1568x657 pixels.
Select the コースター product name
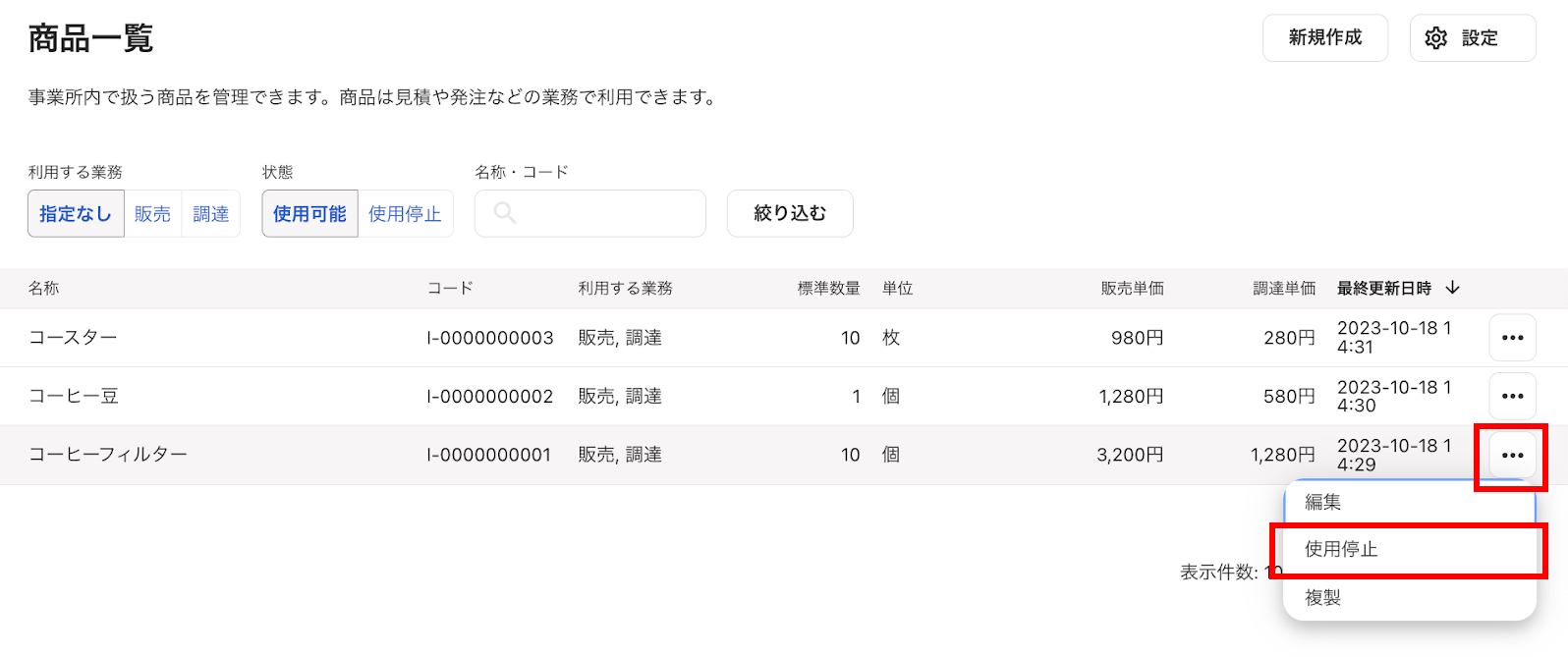(x=73, y=338)
